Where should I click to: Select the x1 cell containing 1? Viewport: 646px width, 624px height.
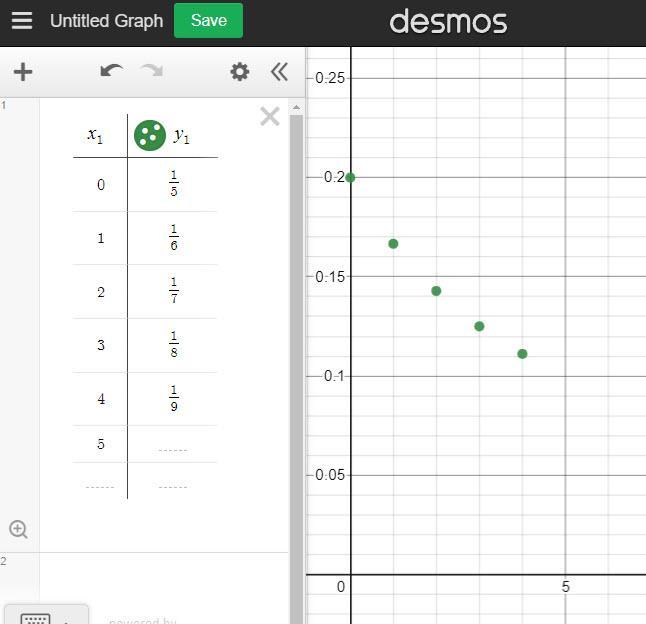pyautogui.click(x=101, y=238)
